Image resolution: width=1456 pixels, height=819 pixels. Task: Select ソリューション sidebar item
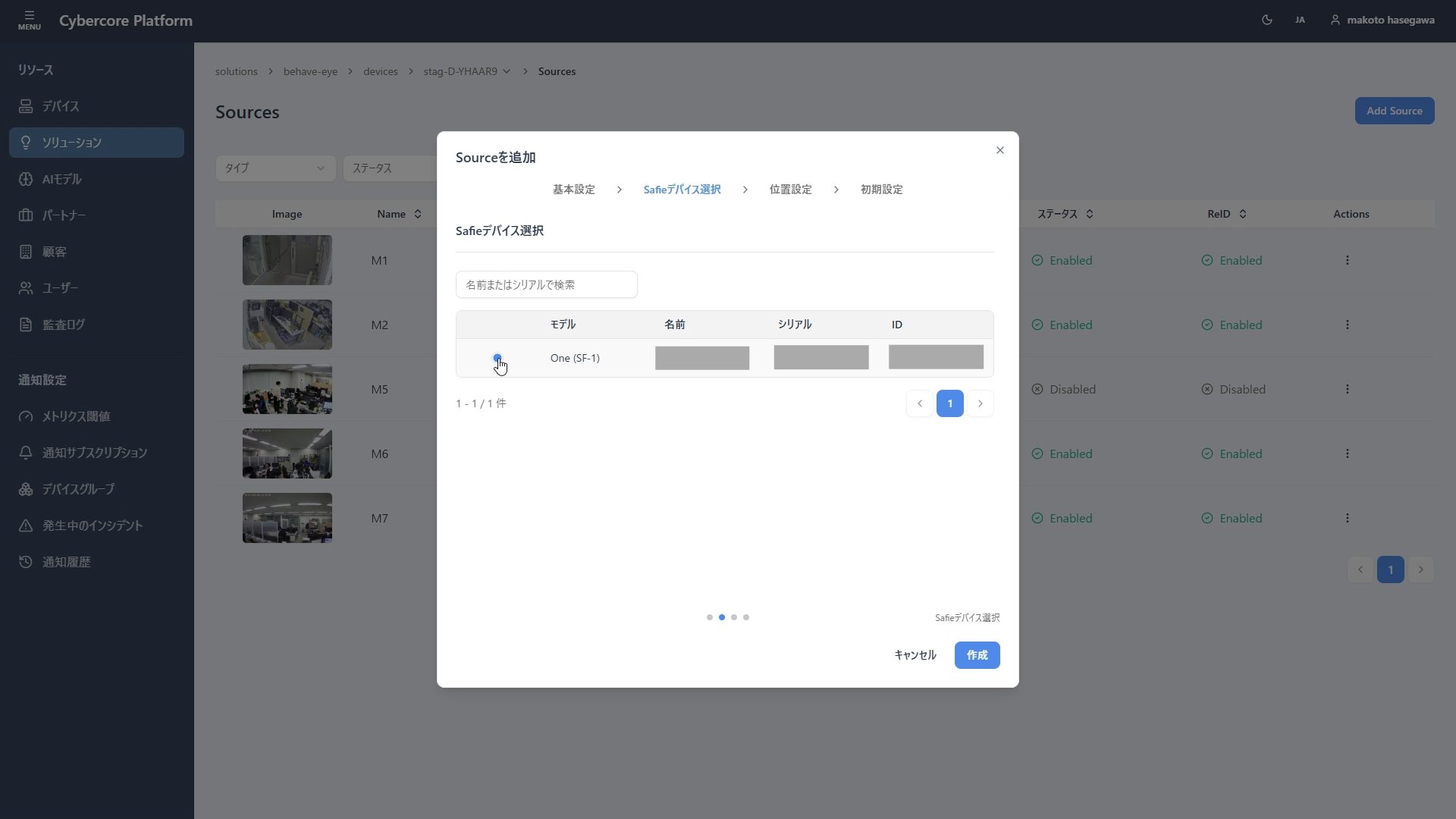pyautogui.click(x=96, y=143)
